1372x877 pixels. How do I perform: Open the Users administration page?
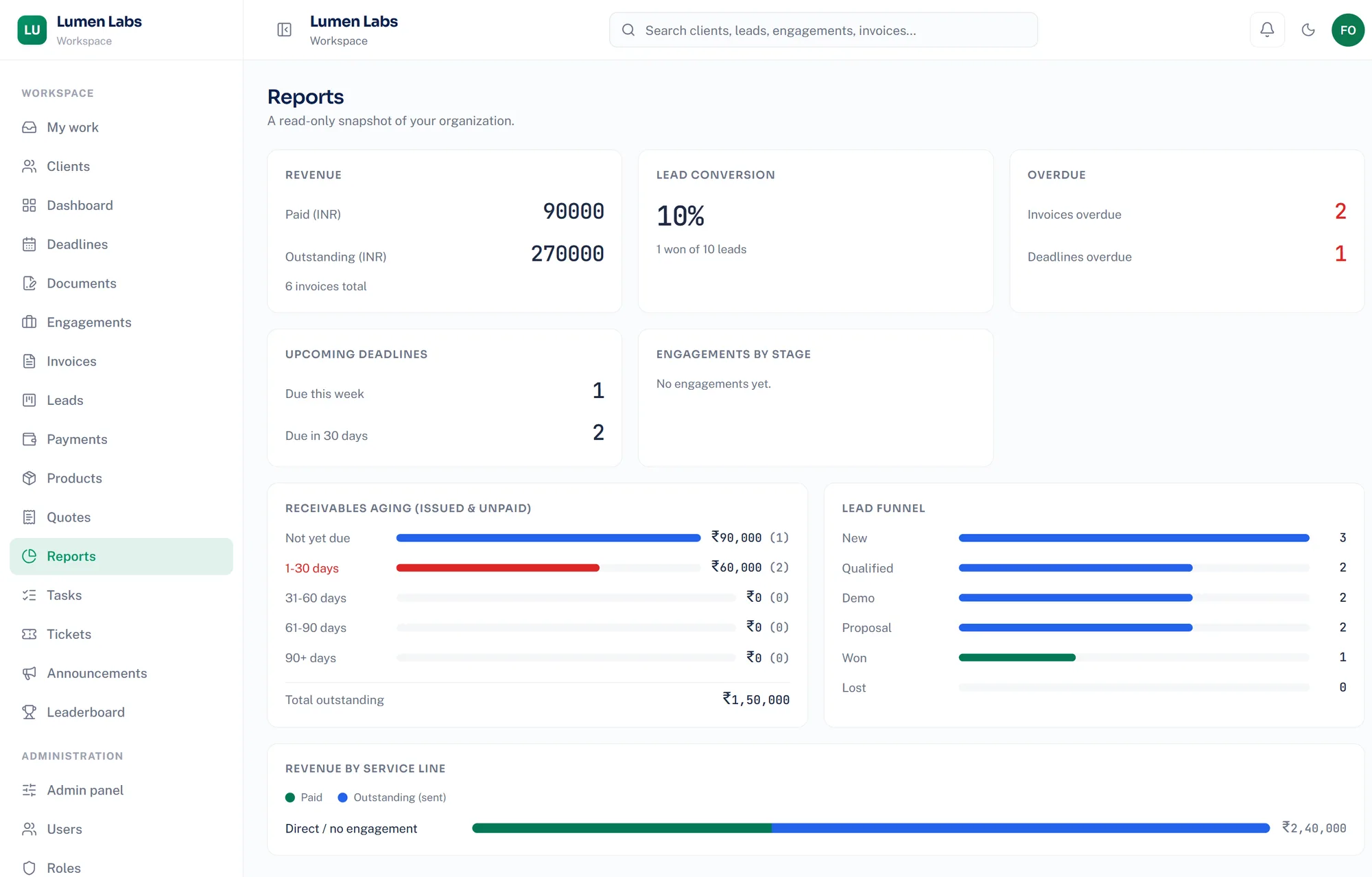point(121,830)
